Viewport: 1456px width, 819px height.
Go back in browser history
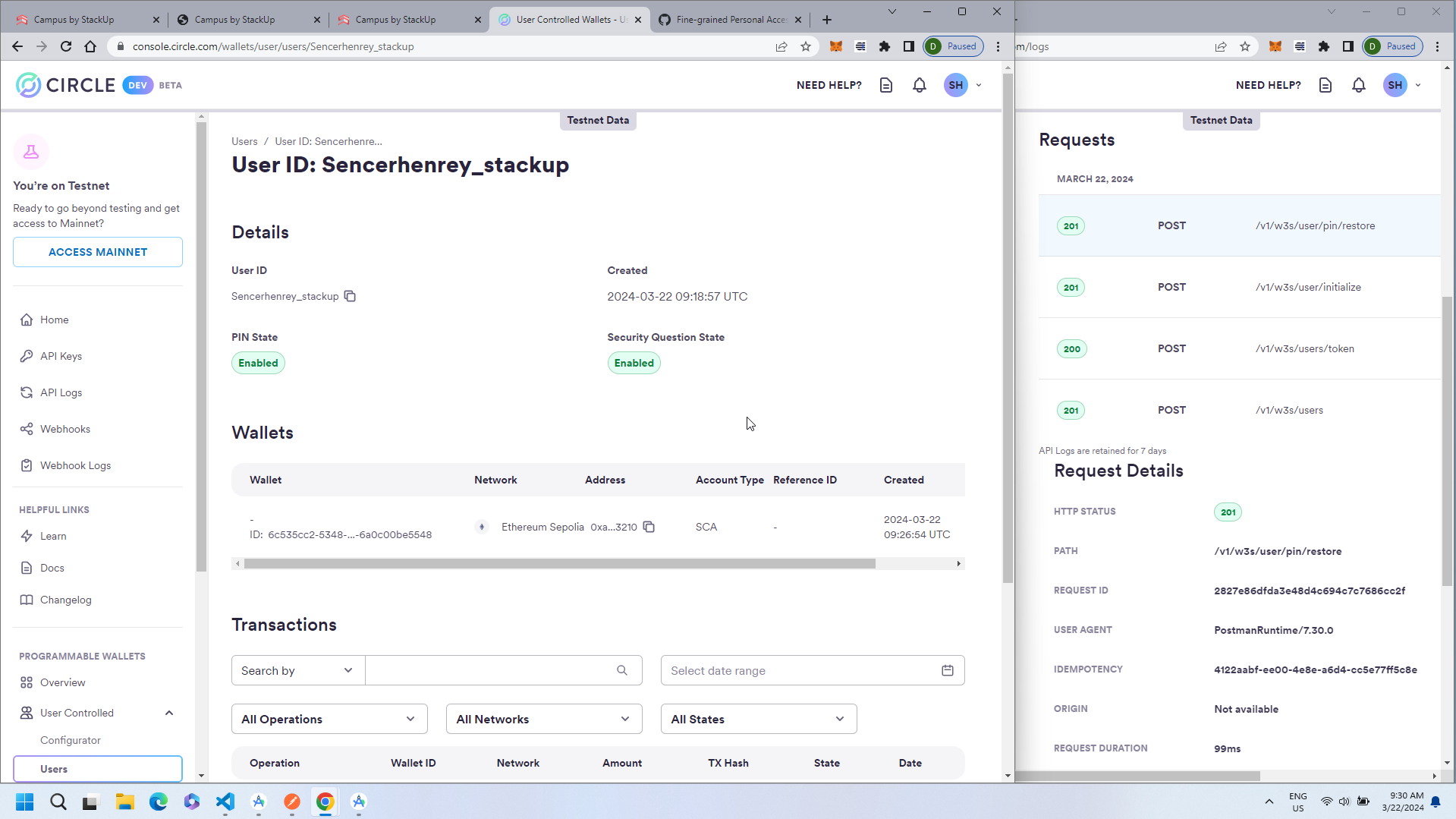click(x=17, y=46)
